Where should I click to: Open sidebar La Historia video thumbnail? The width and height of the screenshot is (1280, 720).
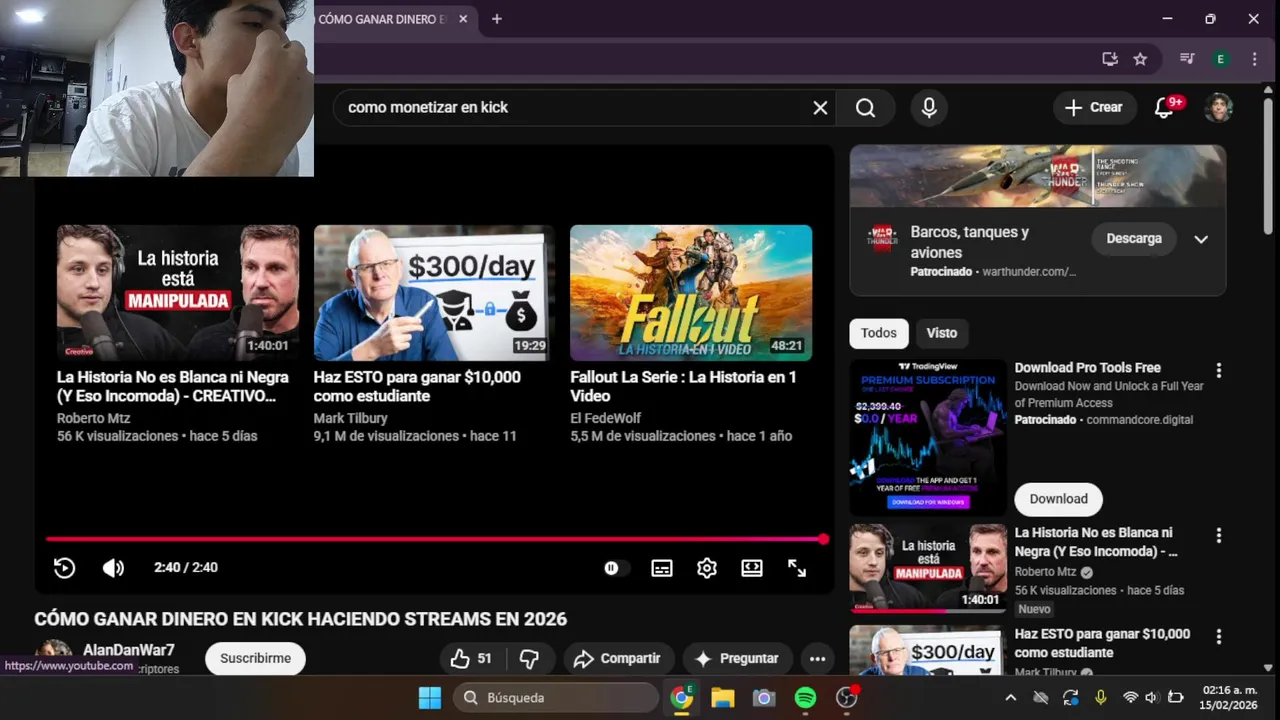click(x=928, y=567)
